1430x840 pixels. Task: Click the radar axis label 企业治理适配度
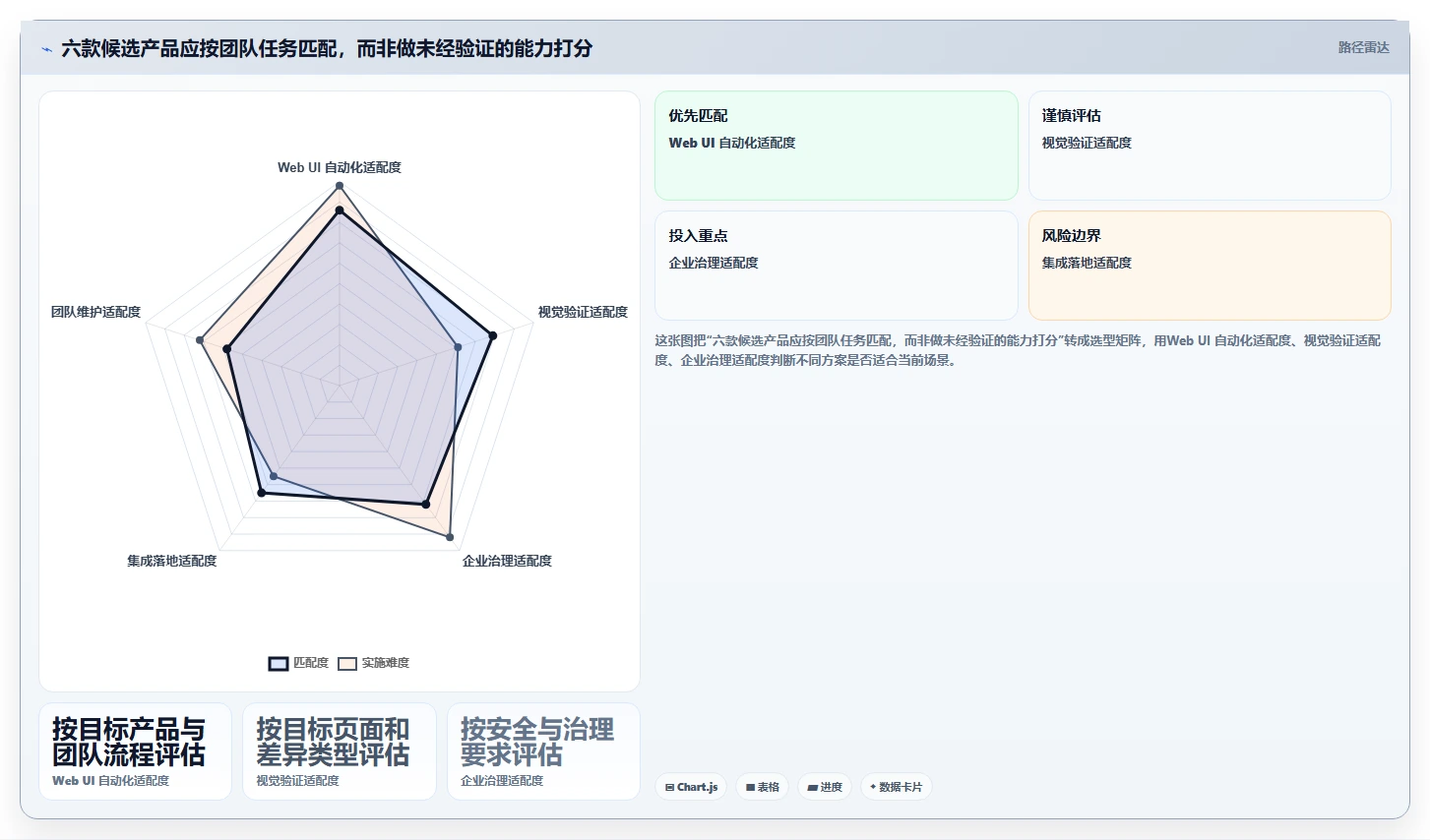click(507, 561)
